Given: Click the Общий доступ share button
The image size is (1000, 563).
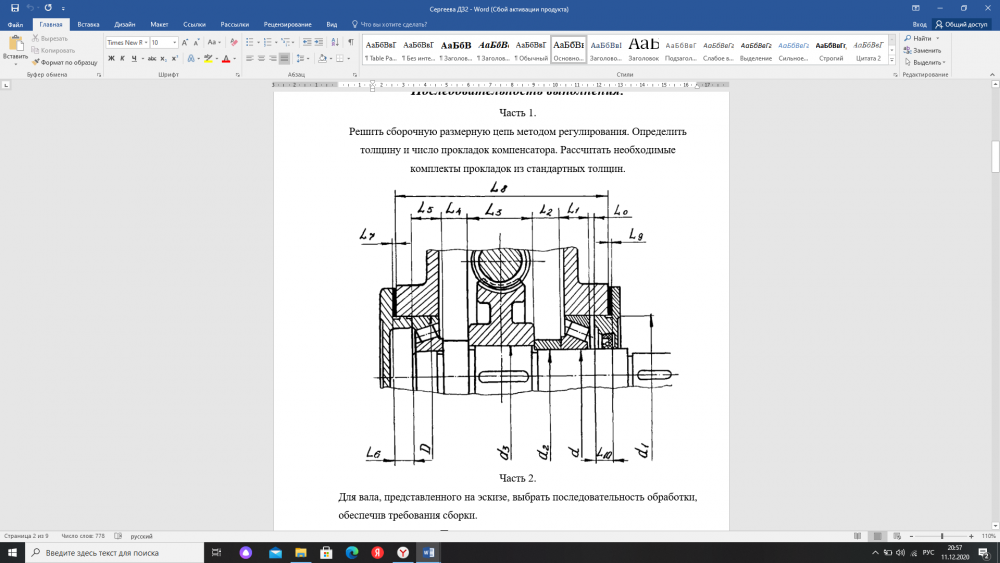Looking at the screenshot, I should click(x=962, y=24).
